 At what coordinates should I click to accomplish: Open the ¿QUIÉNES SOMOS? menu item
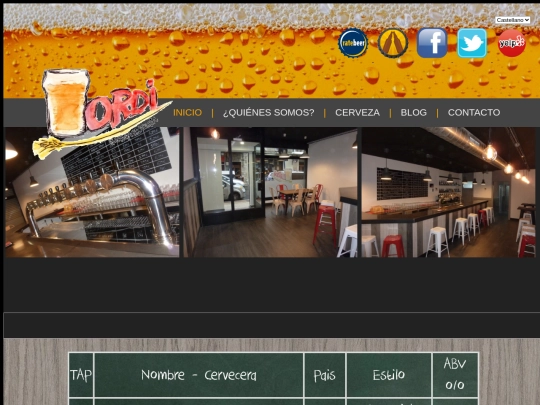269,112
